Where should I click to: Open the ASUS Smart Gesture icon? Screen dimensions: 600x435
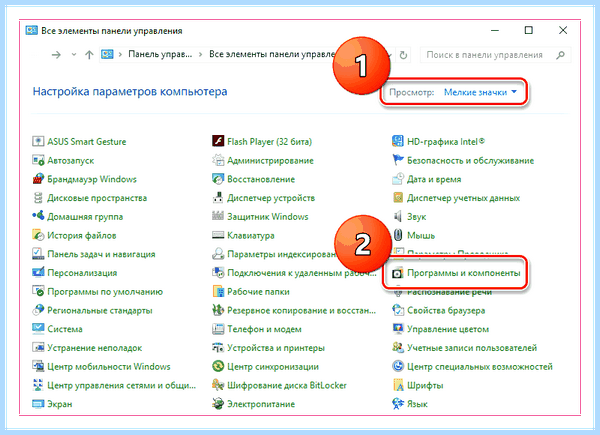click(x=38, y=142)
